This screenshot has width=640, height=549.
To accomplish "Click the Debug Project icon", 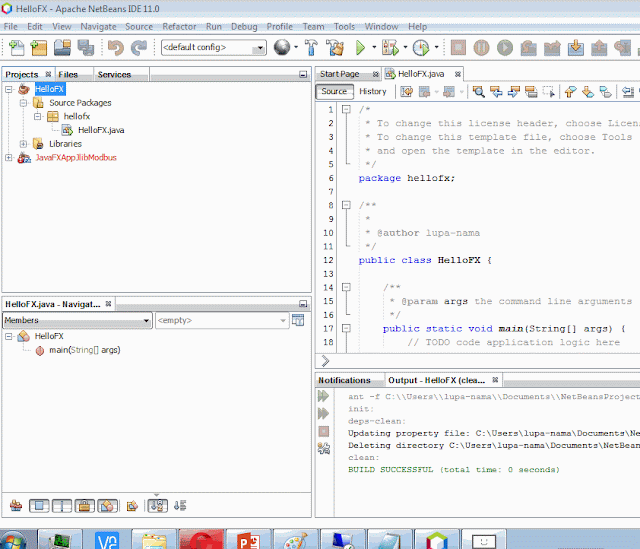I will [390, 47].
